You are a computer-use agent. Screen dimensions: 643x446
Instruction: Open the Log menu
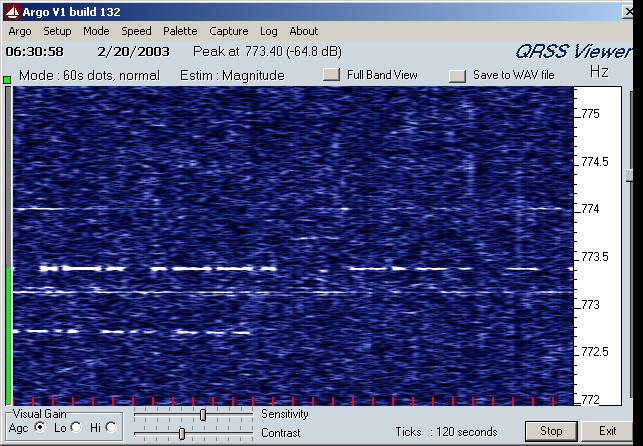pyautogui.click(x=268, y=31)
